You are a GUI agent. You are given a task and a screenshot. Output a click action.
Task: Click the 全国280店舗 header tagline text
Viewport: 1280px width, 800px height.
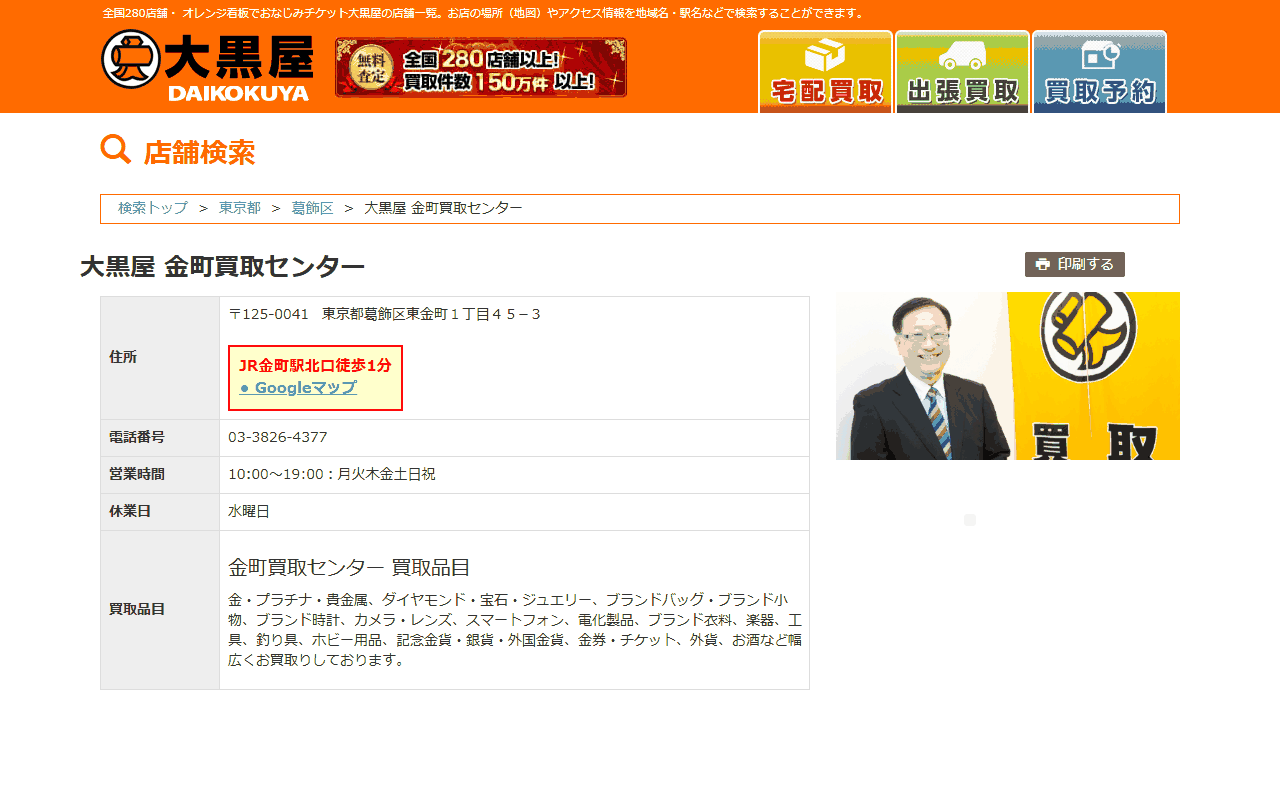pos(483,13)
